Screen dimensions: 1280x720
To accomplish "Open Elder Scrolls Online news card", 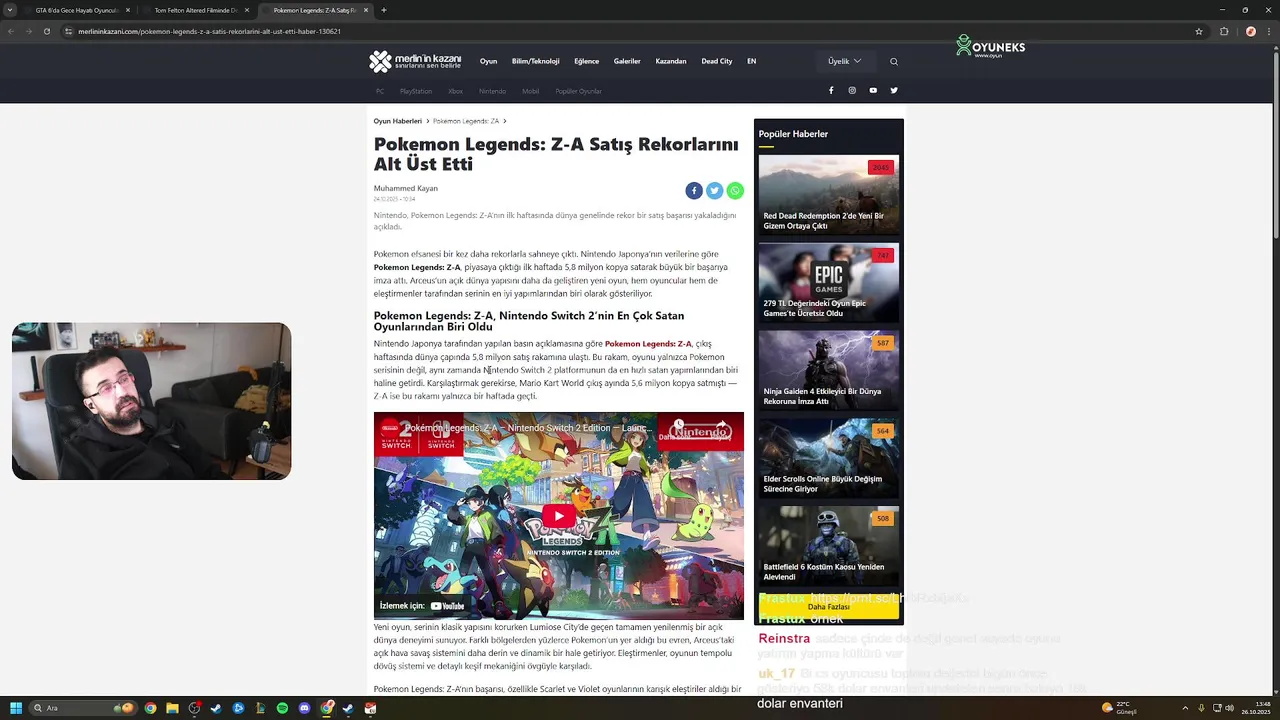I will (x=829, y=458).
